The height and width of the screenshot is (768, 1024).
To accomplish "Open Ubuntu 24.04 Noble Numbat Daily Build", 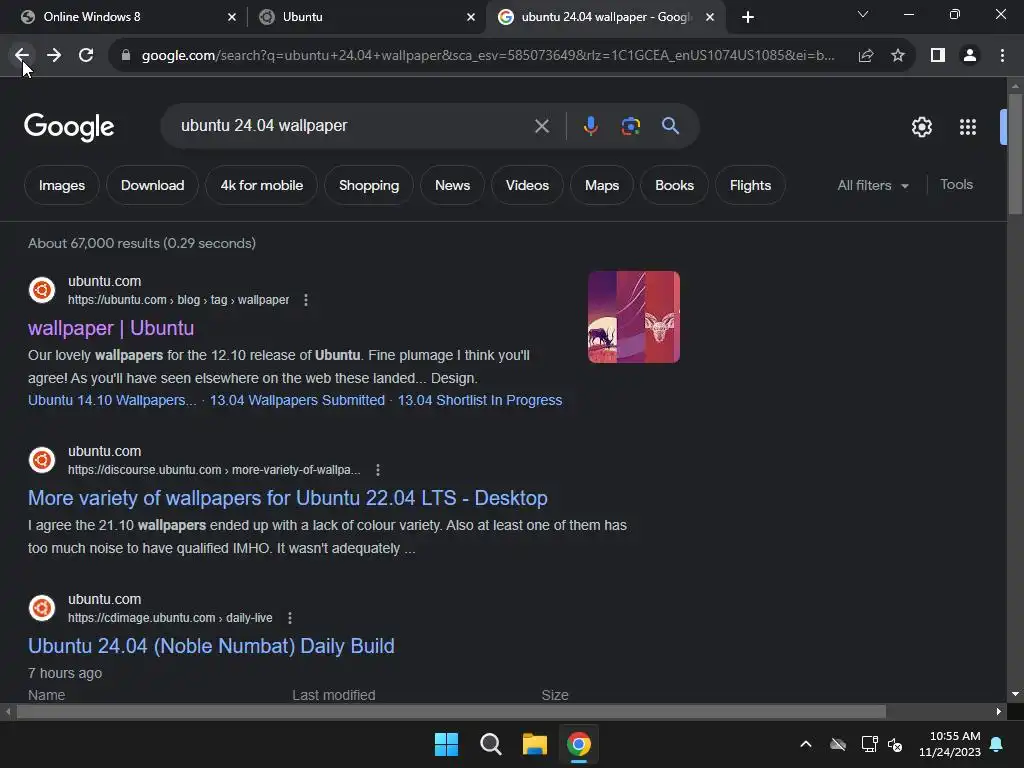I will click(x=211, y=646).
